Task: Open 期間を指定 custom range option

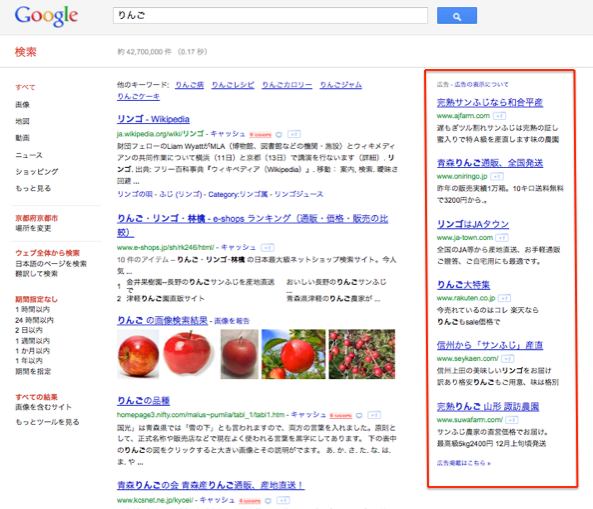Action: [x=33, y=371]
